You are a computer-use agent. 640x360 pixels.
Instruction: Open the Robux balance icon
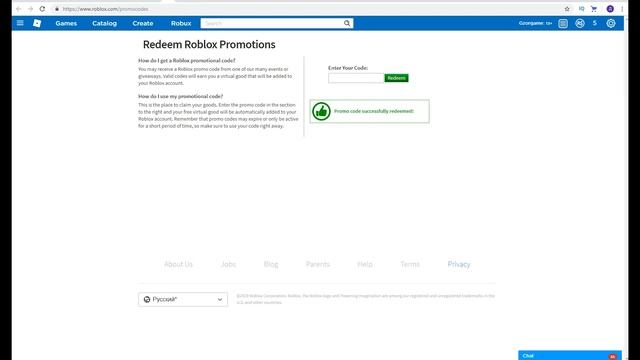580,23
